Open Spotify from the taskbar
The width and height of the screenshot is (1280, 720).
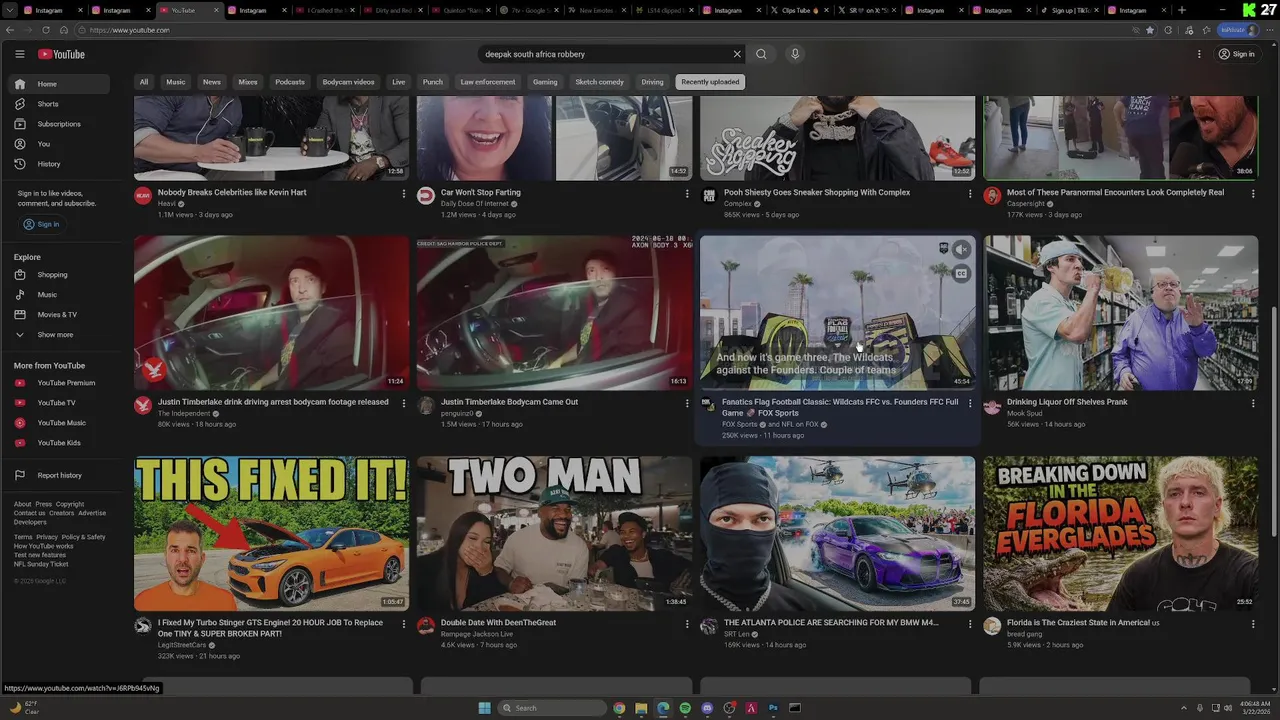[x=685, y=708]
